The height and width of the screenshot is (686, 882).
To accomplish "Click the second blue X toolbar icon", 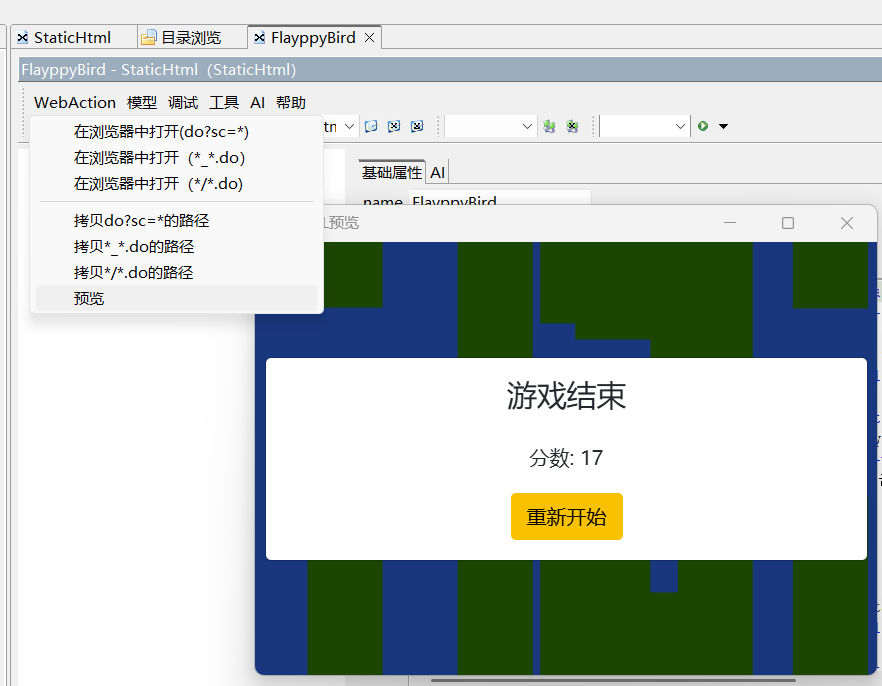I will 394,126.
